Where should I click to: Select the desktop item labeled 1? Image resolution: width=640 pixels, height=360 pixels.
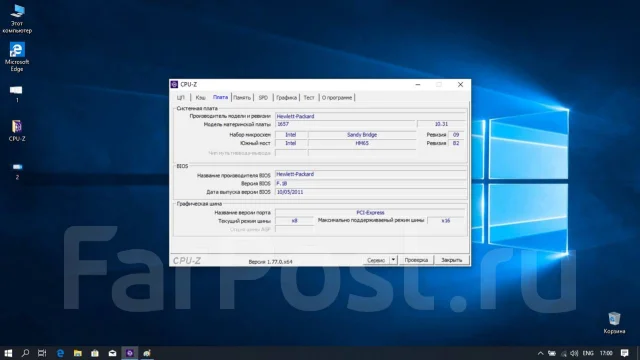pyautogui.click(x=16, y=93)
